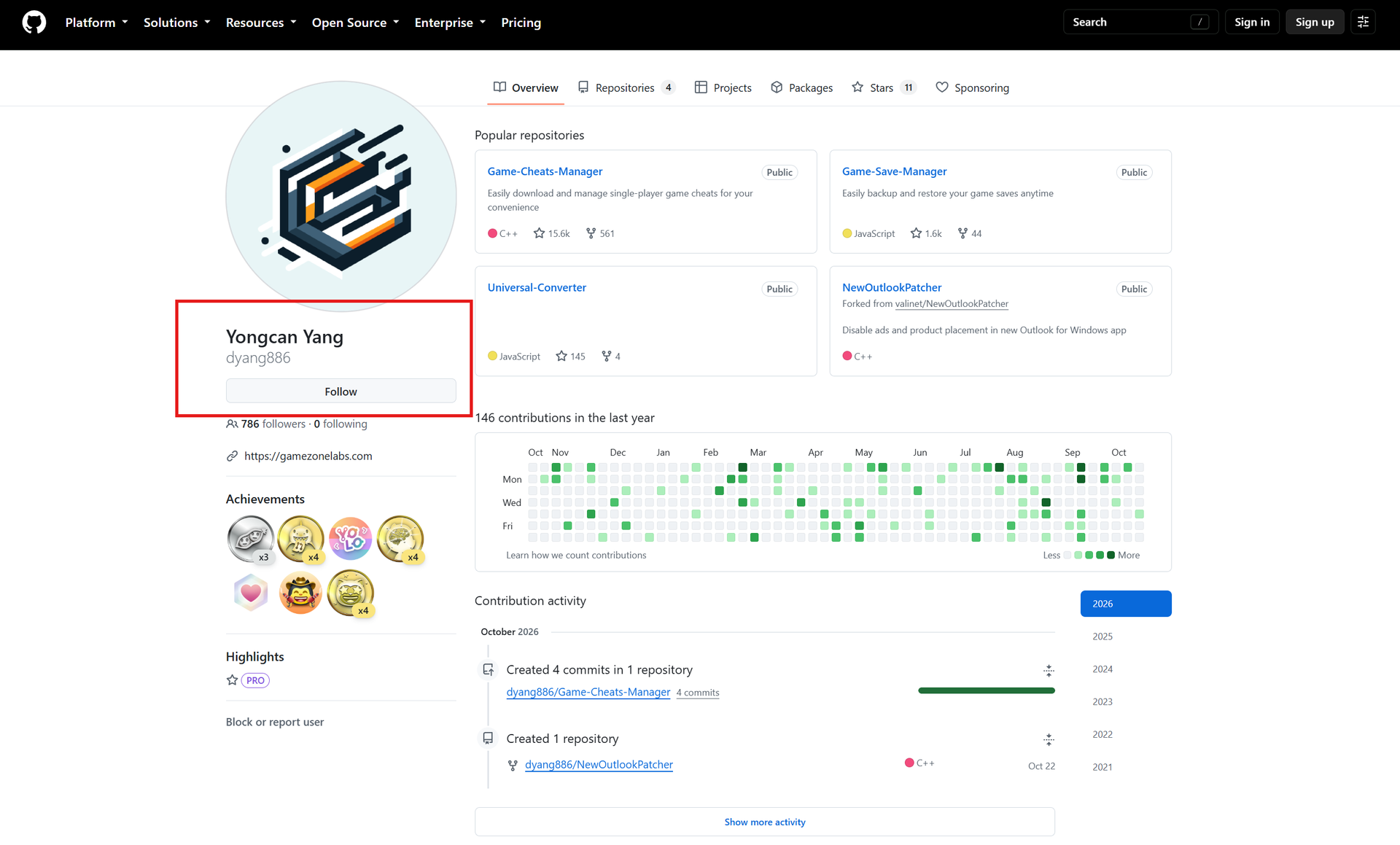Open the Open Source dropdown menu
Viewport: 1400px width, 845px height.
(x=356, y=23)
